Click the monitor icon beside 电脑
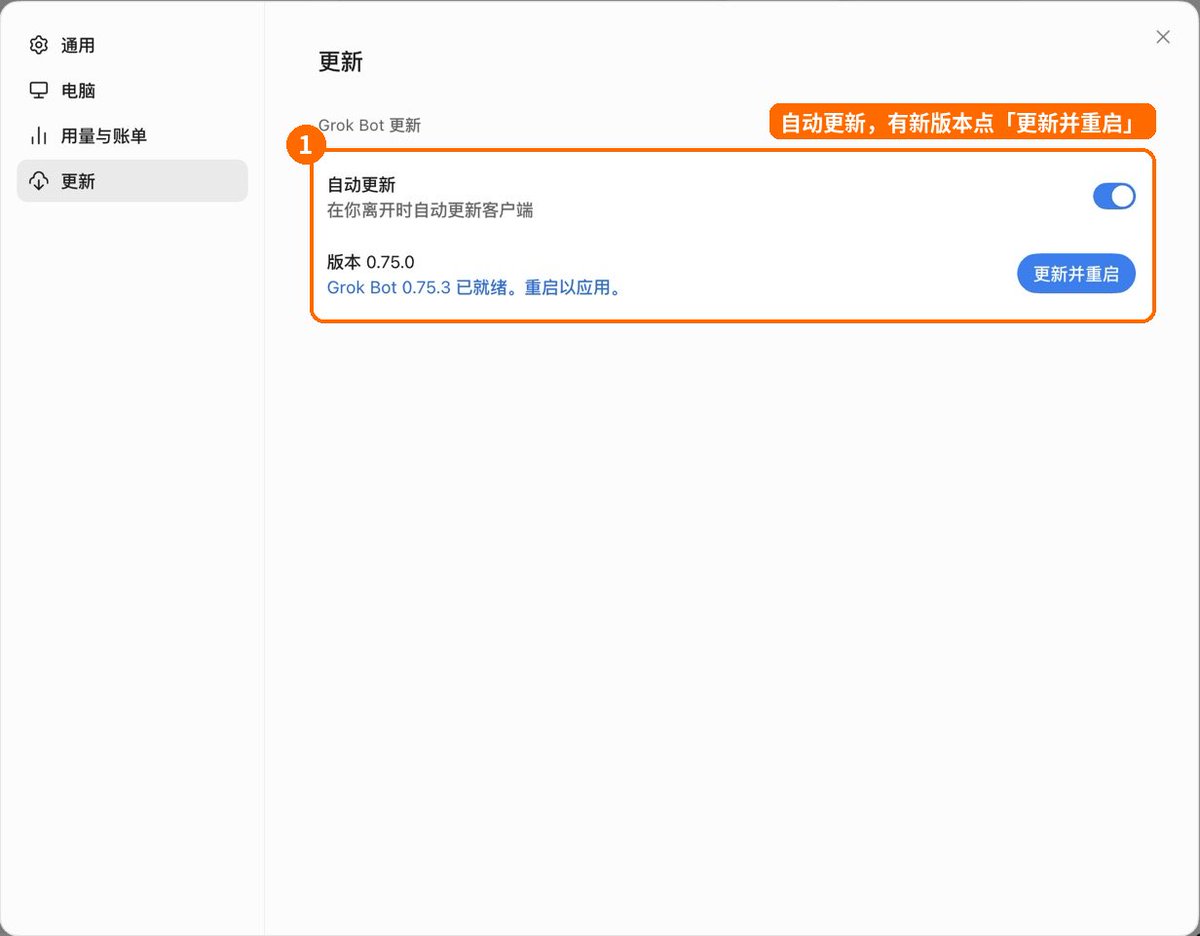 click(39, 90)
